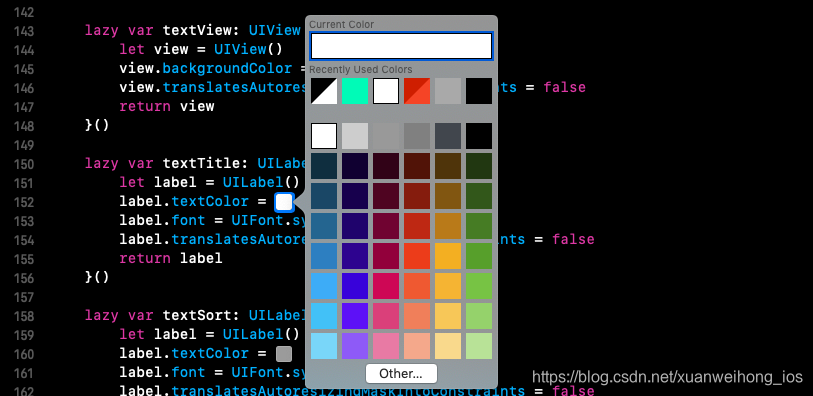Click 'false' keyword on line 154

(573, 239)
